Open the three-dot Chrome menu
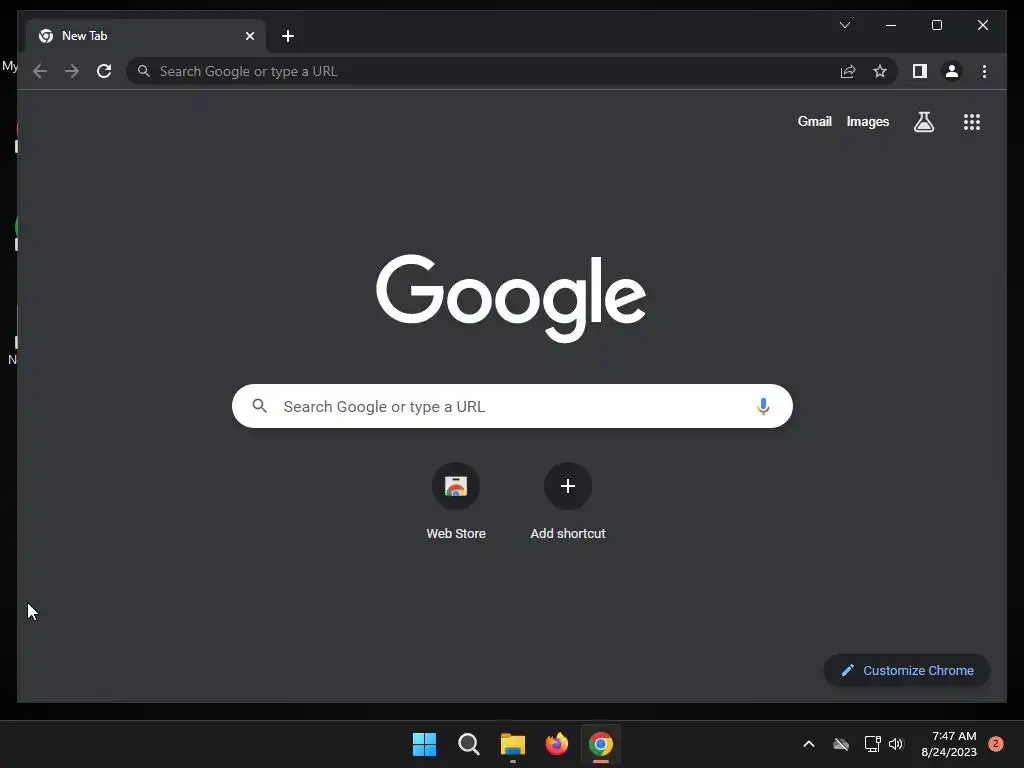This screenshot has width=1024, height=768. point(984,71)
